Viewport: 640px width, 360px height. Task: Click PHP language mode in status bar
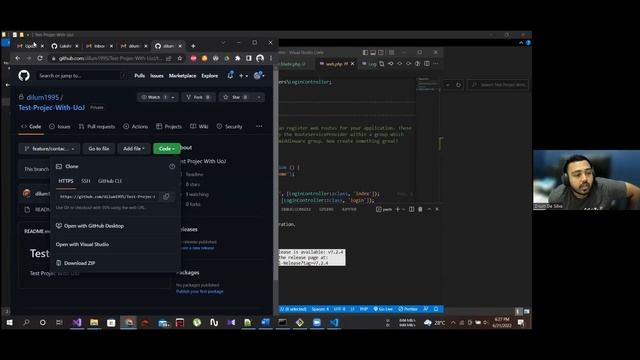pyautogui.click(x=363, y=309)
